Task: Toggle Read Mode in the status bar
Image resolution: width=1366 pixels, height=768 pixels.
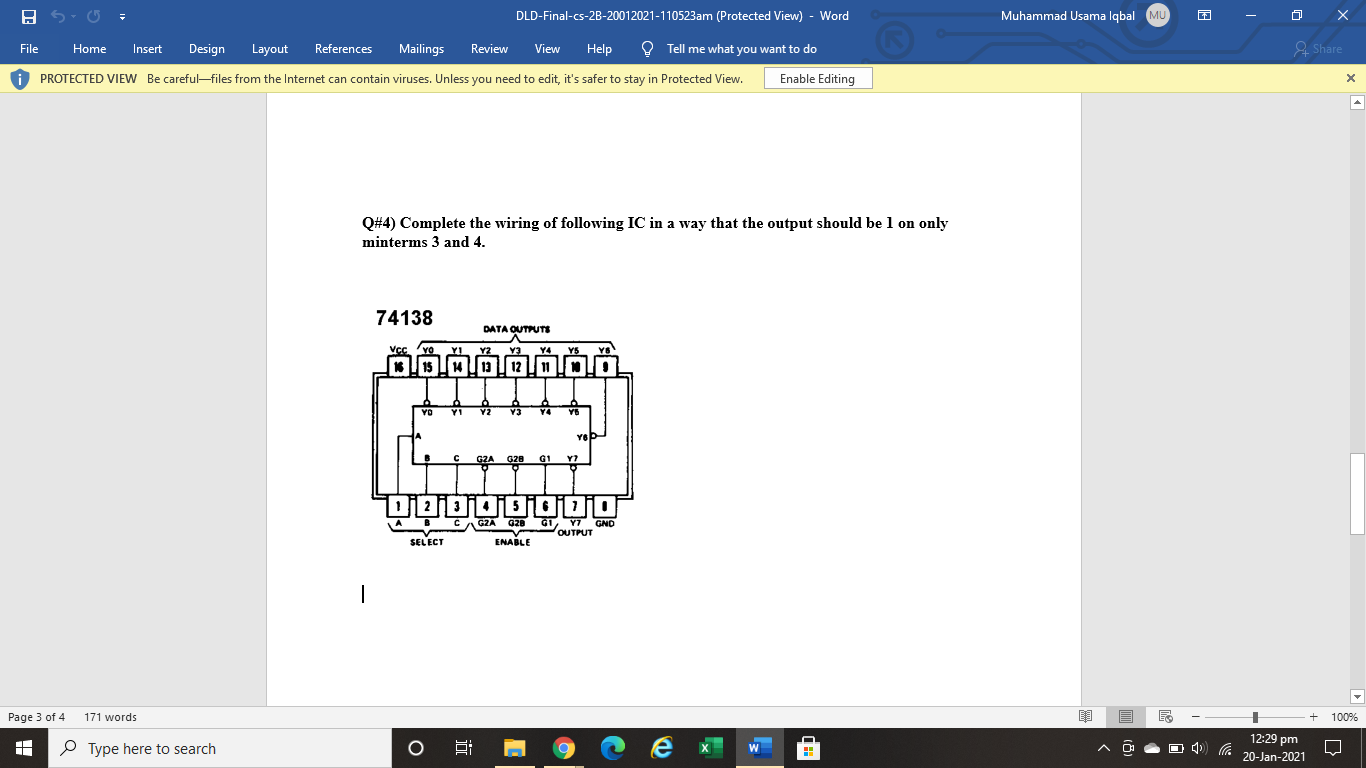Action: 1084,716
